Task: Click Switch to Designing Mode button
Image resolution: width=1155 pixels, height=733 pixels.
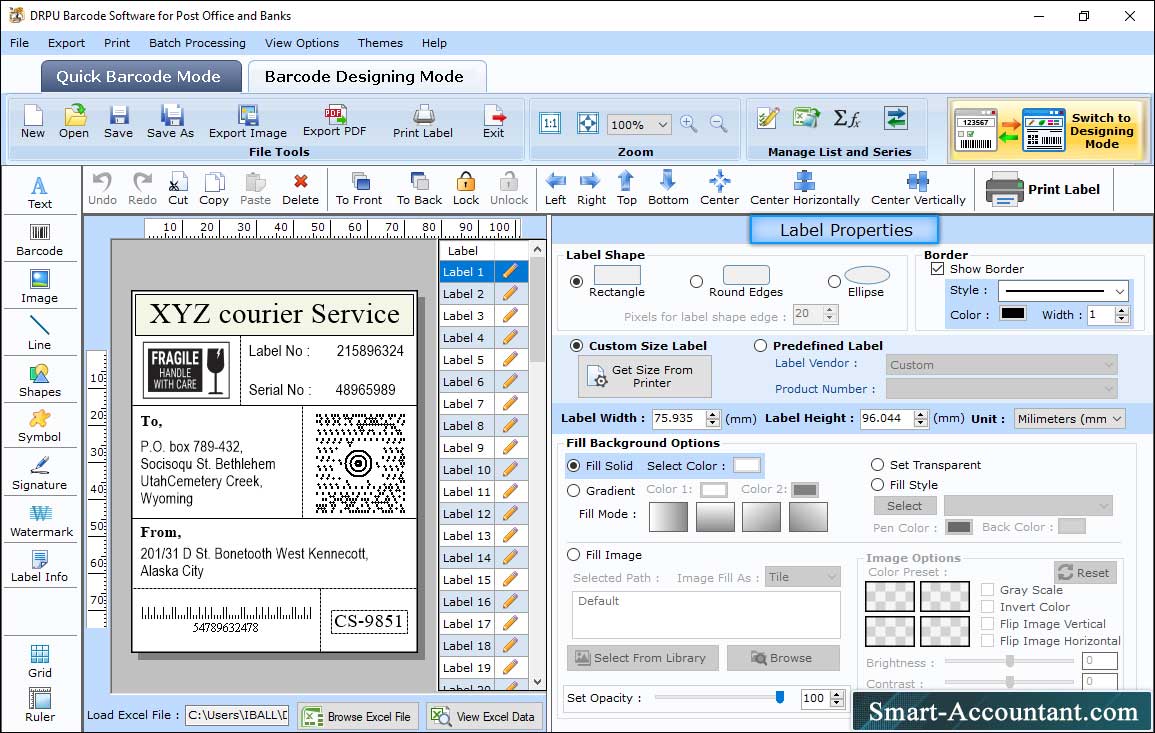Action: pos(1049,131)
